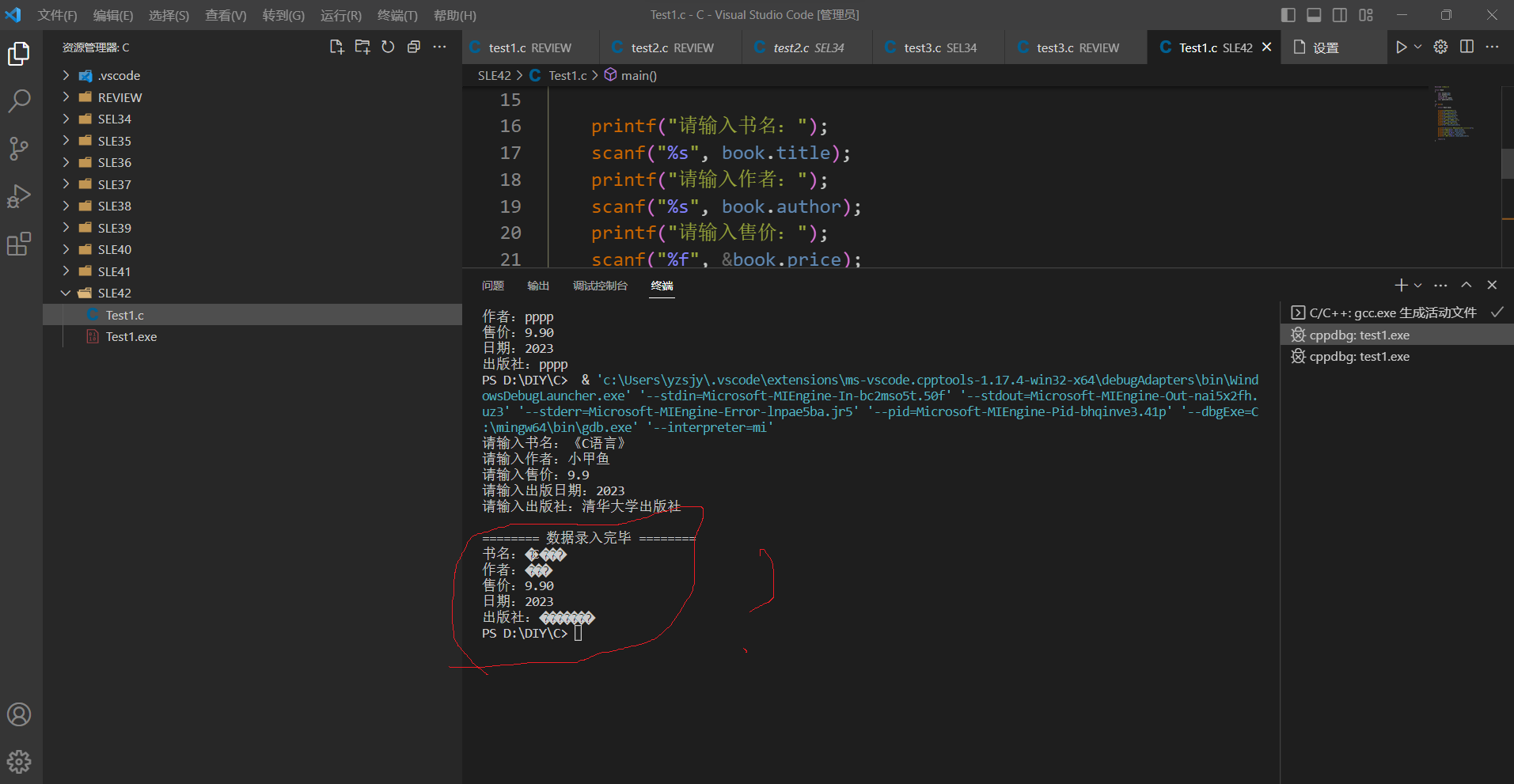Run the C file with the play button

pos(1401,47)
